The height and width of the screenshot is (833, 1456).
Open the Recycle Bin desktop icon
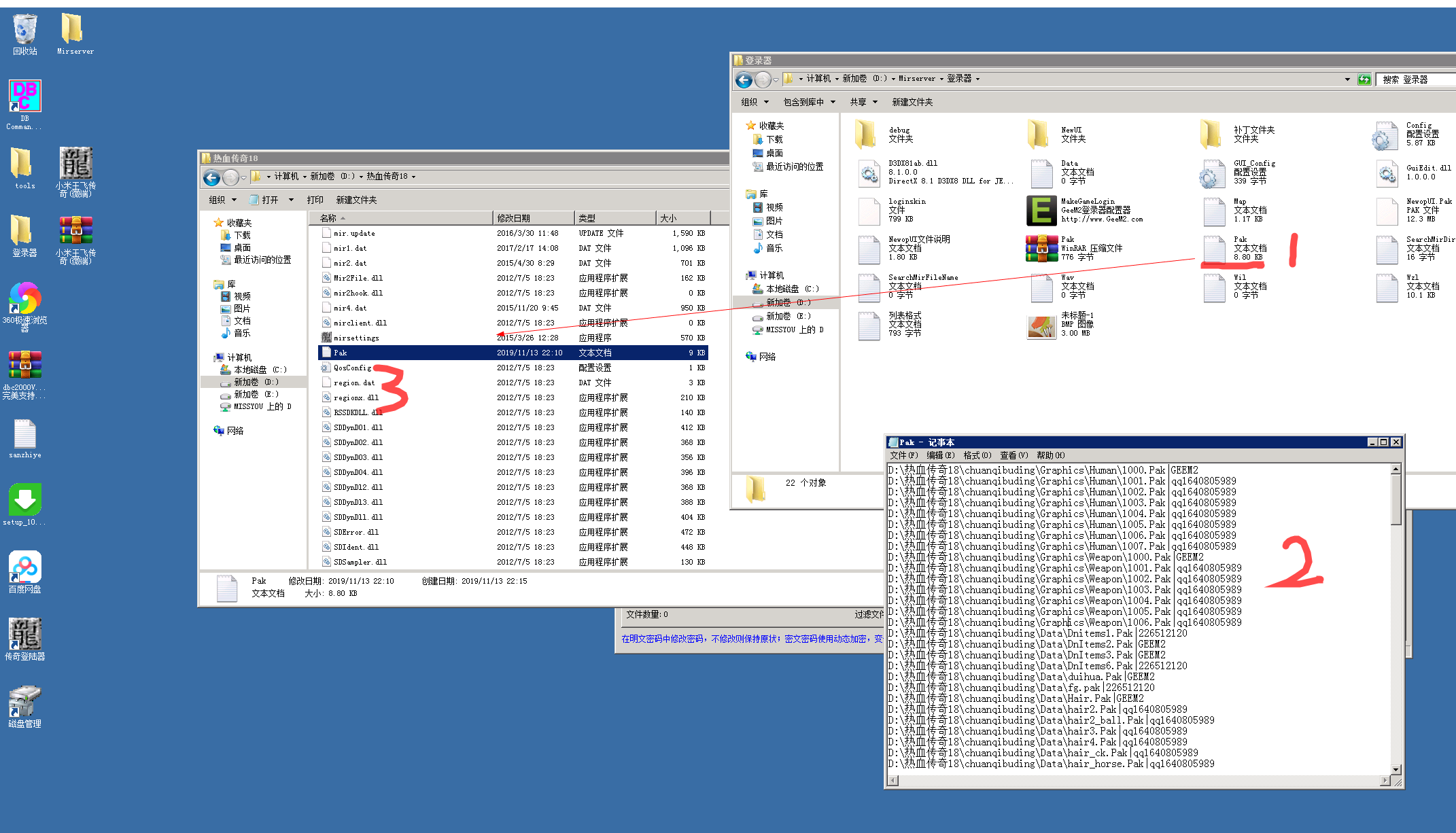25,34
